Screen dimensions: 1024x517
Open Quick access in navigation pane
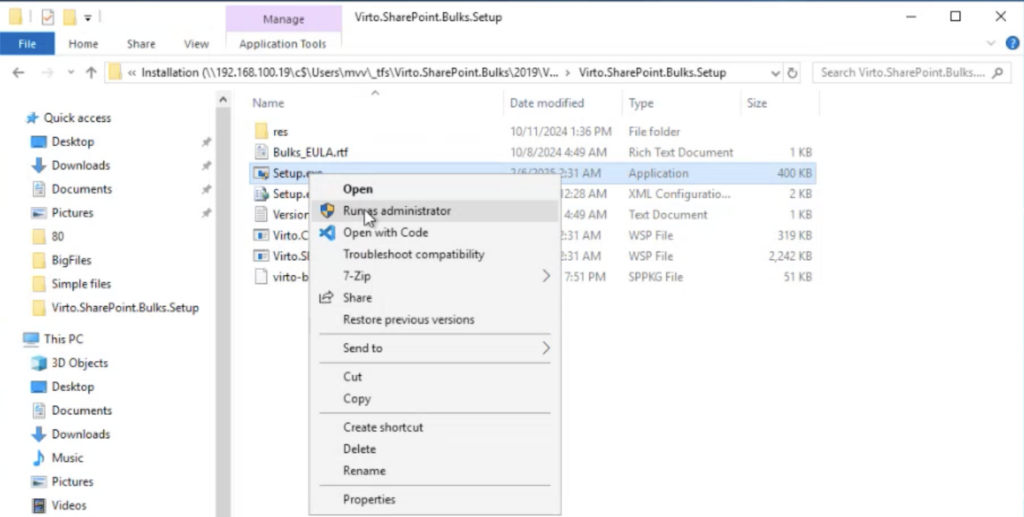(77, 118)
